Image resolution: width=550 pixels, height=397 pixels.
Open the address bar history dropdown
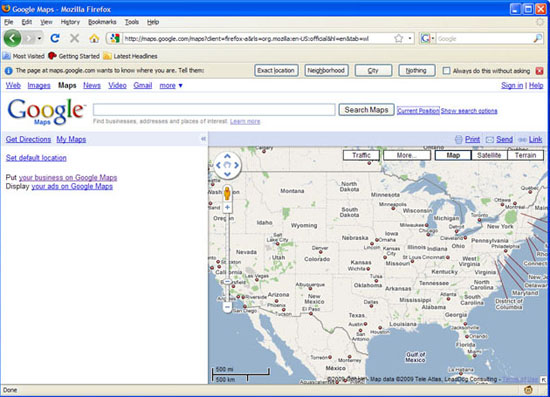tap(410, 38)
